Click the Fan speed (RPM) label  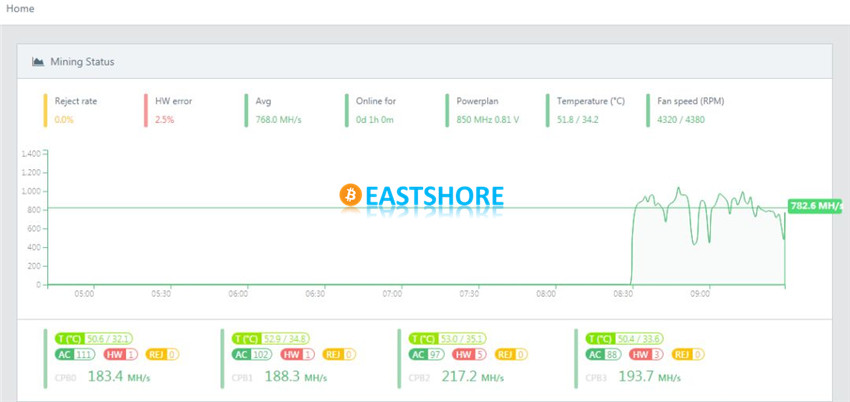point(691,101)
